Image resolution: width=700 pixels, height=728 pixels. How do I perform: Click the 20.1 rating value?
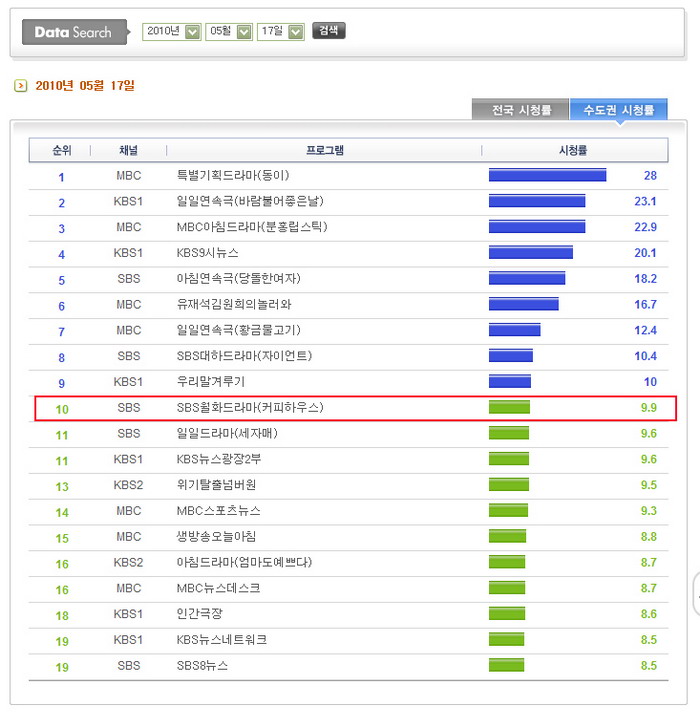[645, 253]
